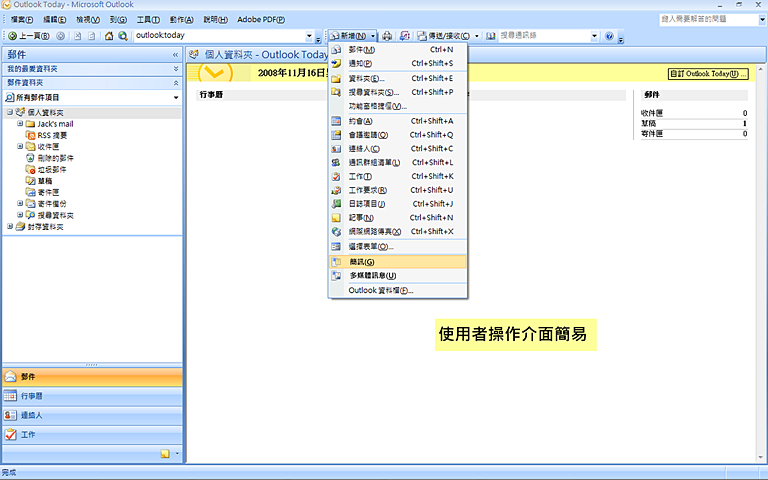Open the Address Book icon

(x=490, y=36)
